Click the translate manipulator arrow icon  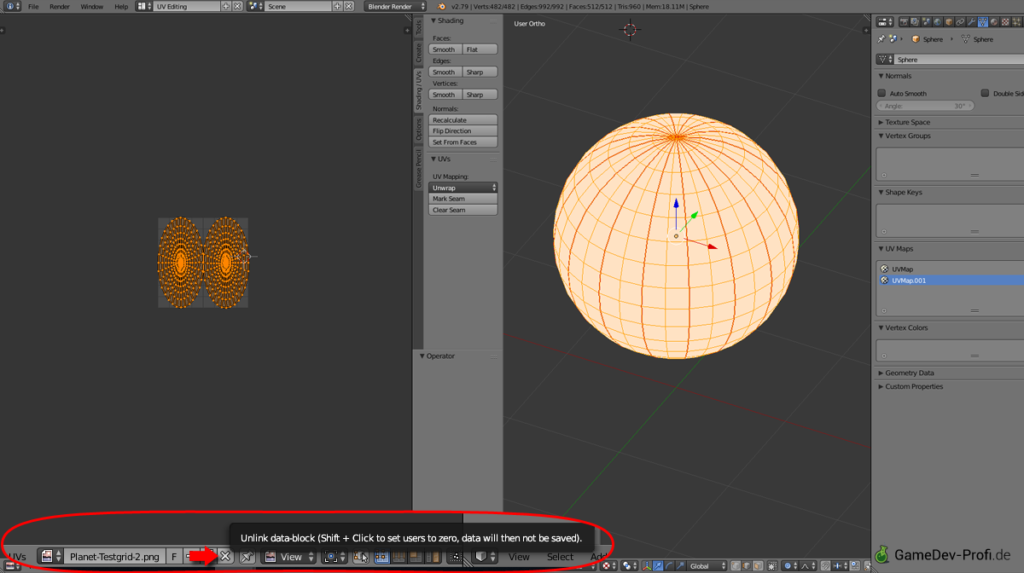click(658, 566)
